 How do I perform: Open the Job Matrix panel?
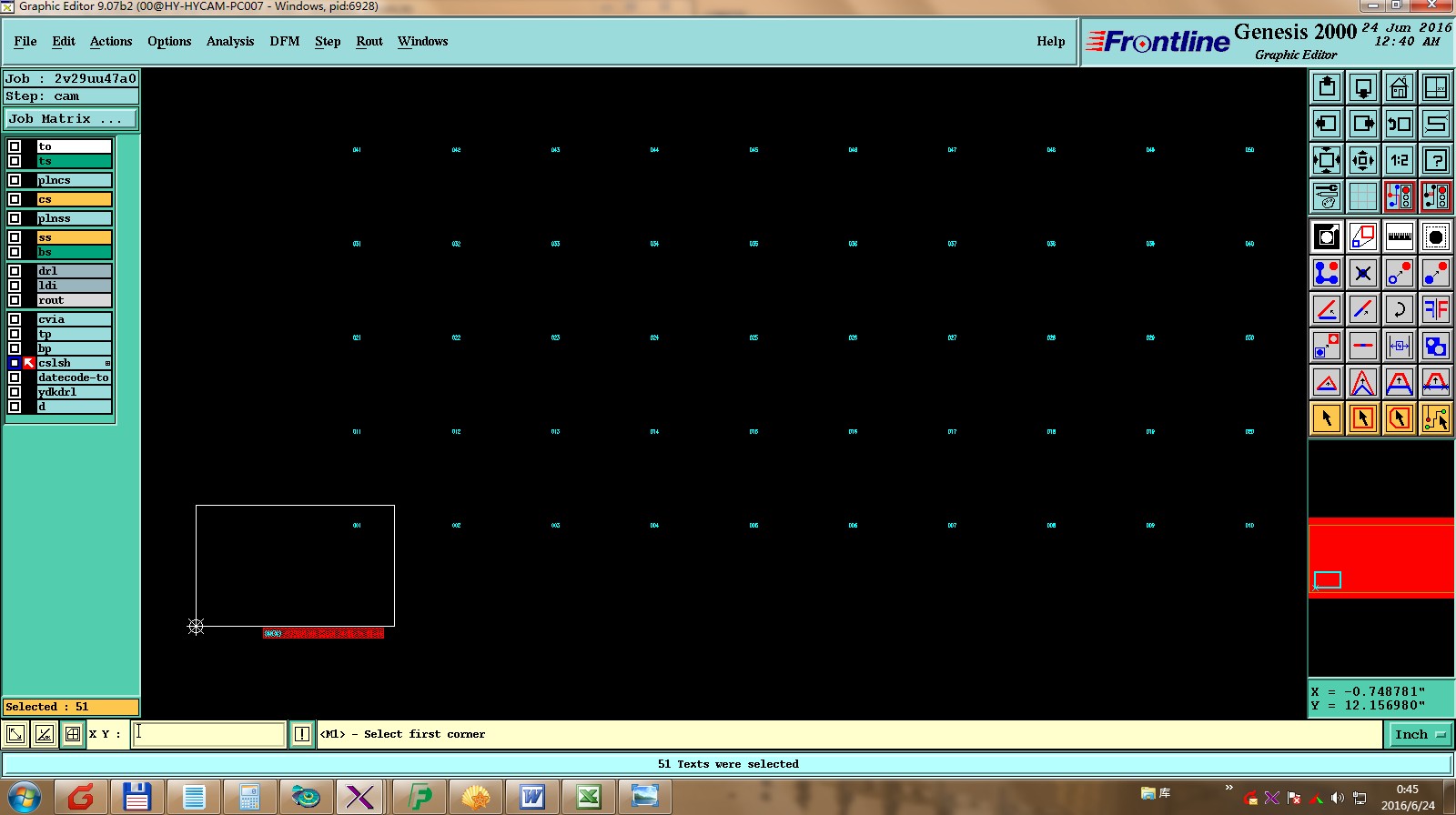71,119
